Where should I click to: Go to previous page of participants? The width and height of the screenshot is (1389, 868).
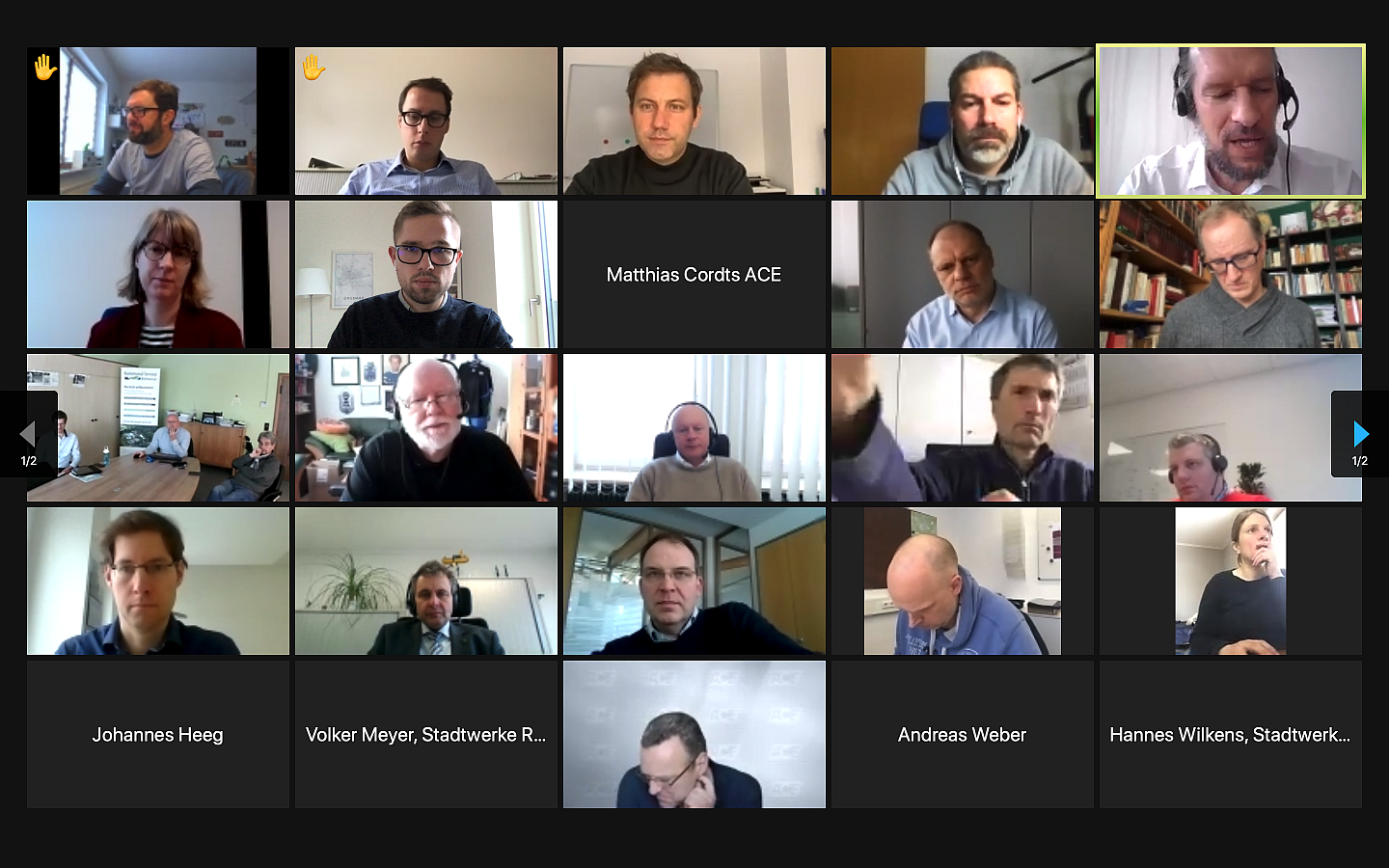(x=28, y=434)
